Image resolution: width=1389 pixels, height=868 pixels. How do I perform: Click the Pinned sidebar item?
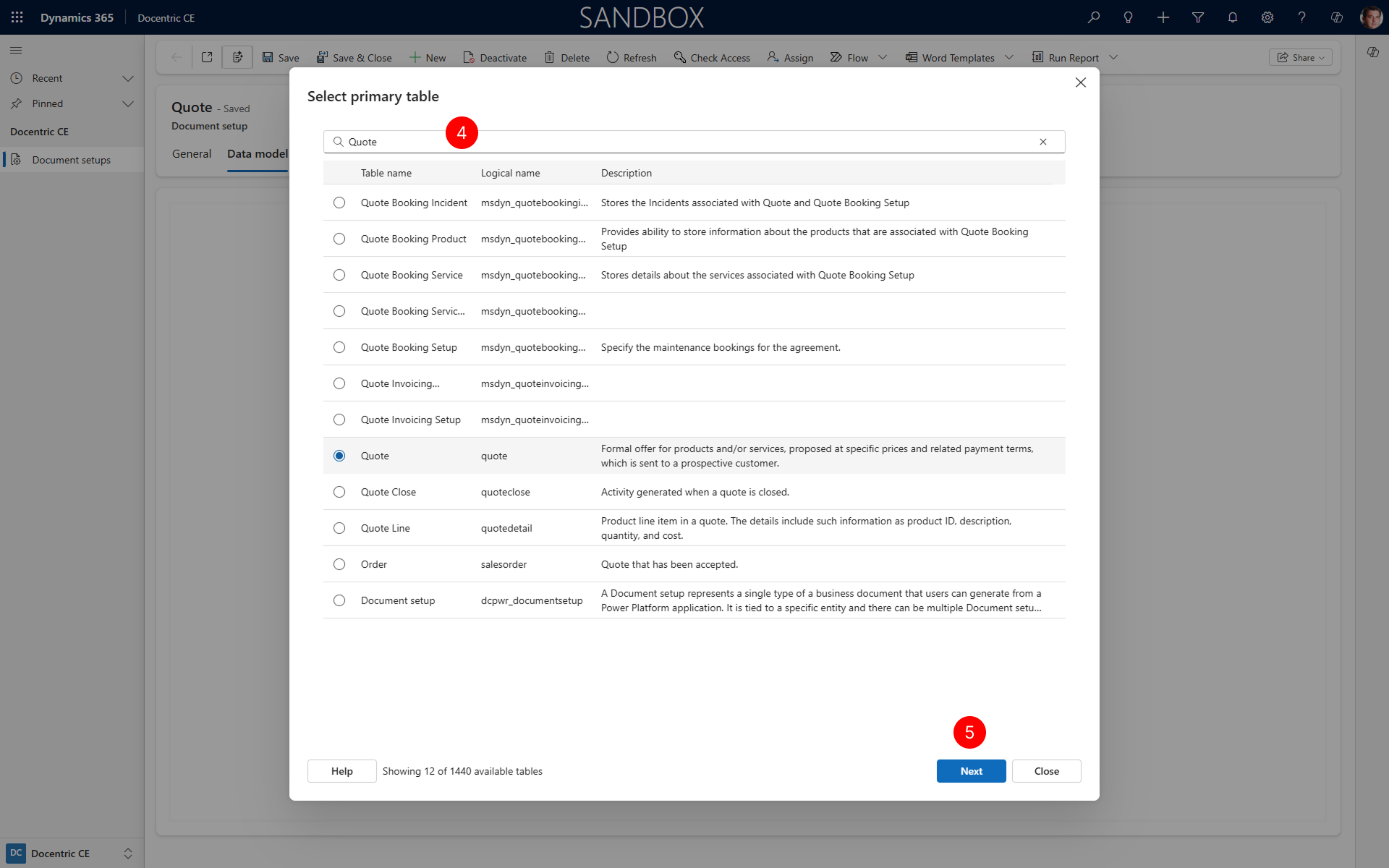tap(48, 103)
